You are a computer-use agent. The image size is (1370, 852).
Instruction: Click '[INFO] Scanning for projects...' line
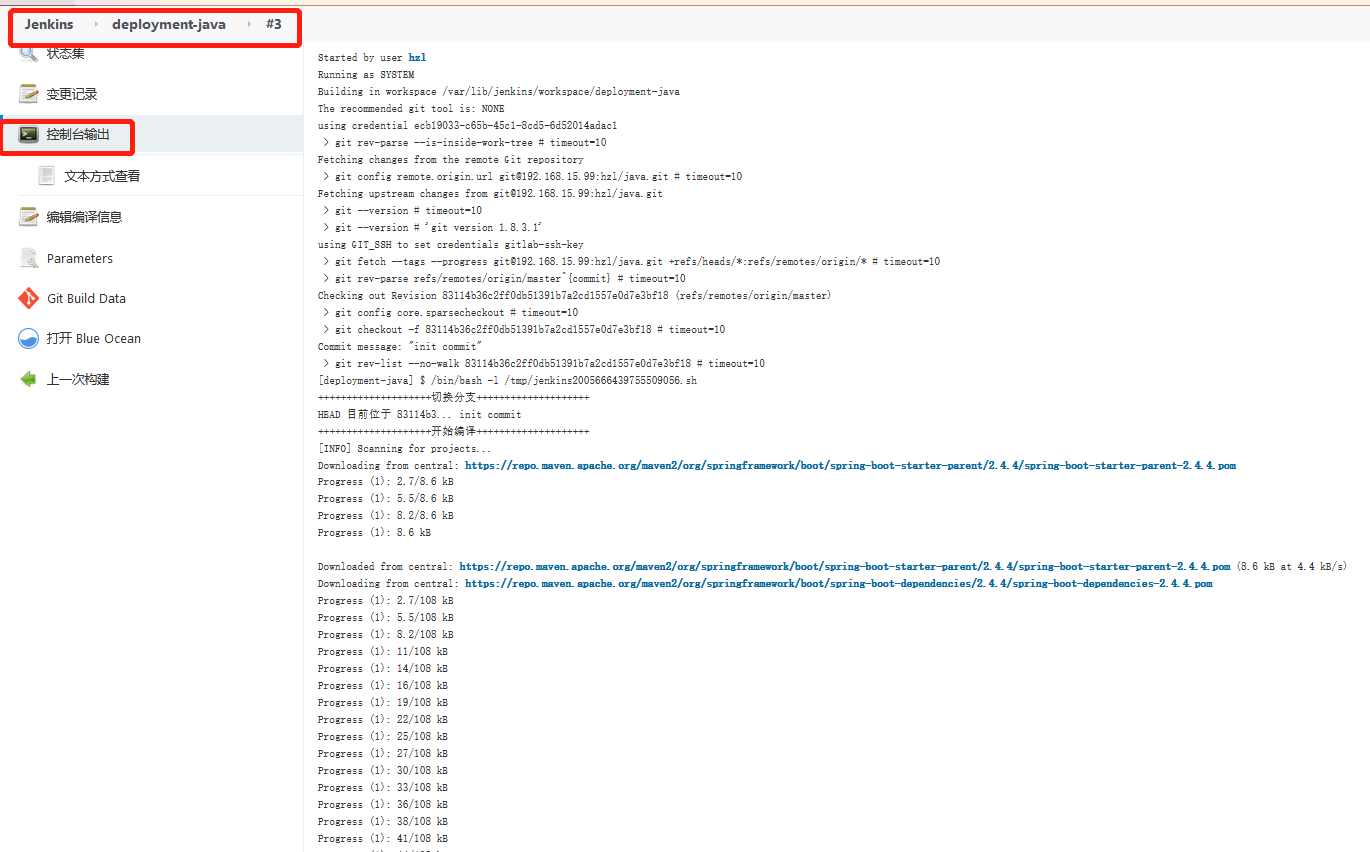pos(405,449)
